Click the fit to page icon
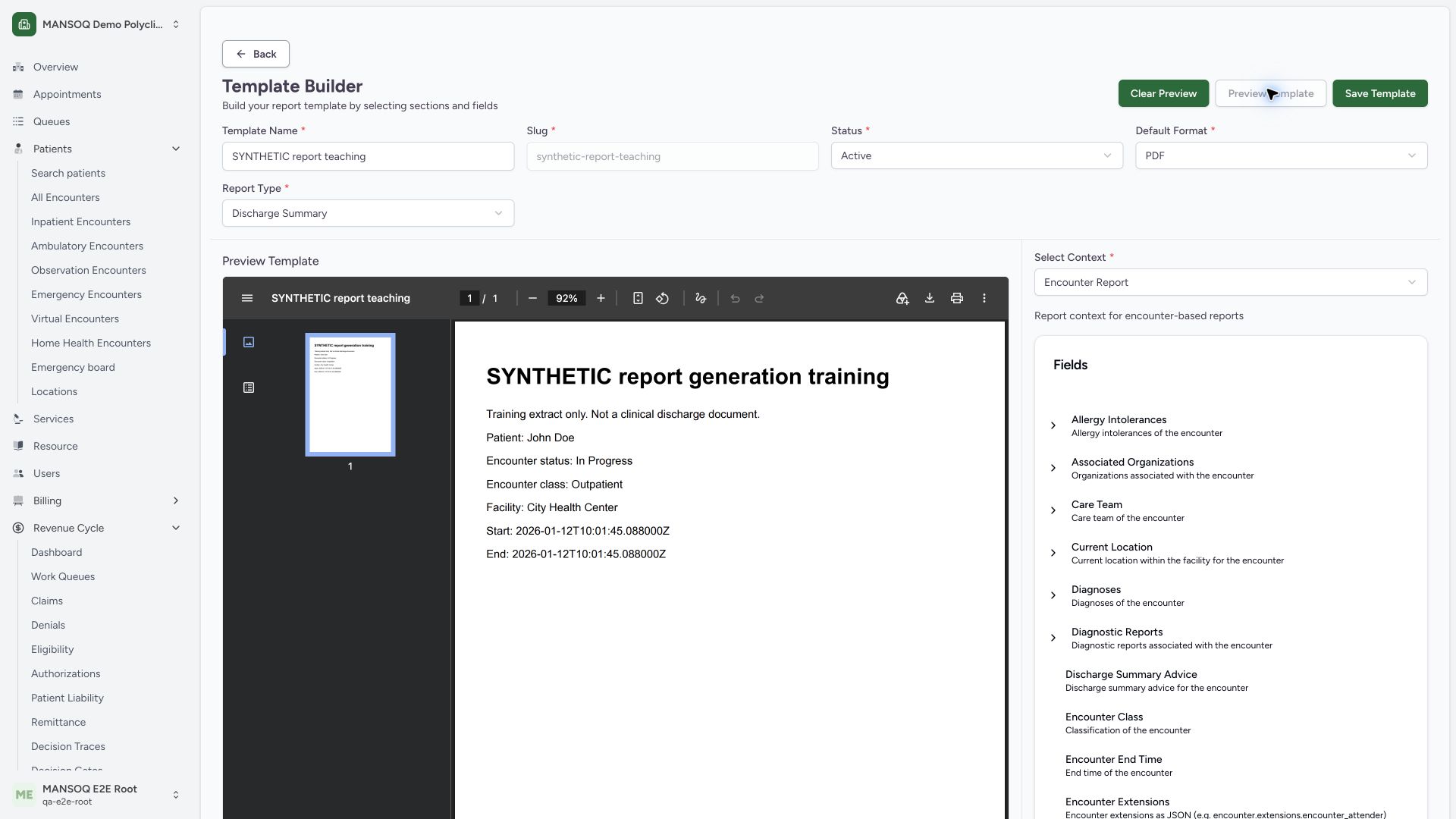Image resolution: width=1456 pixels, height=819 pixels. (x=638, y=298)
